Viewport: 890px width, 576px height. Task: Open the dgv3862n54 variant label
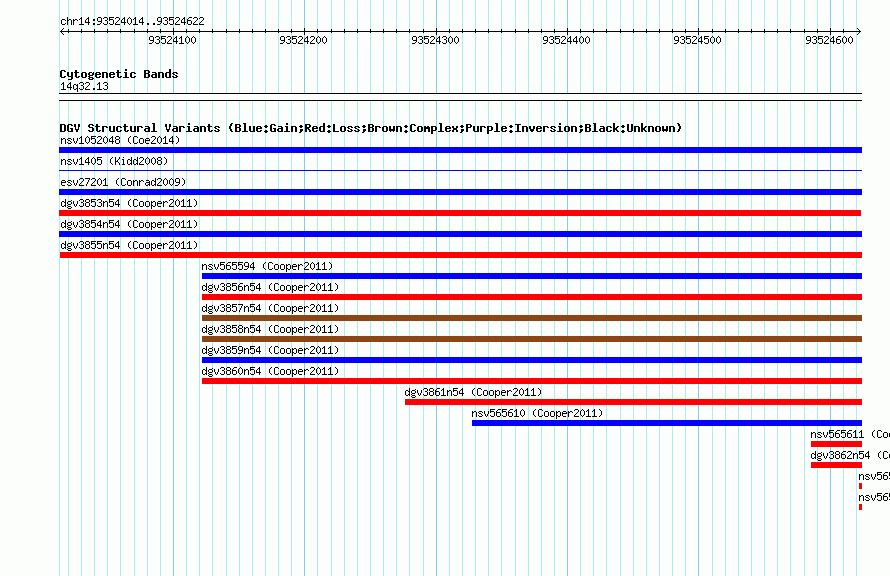(850, 455)
